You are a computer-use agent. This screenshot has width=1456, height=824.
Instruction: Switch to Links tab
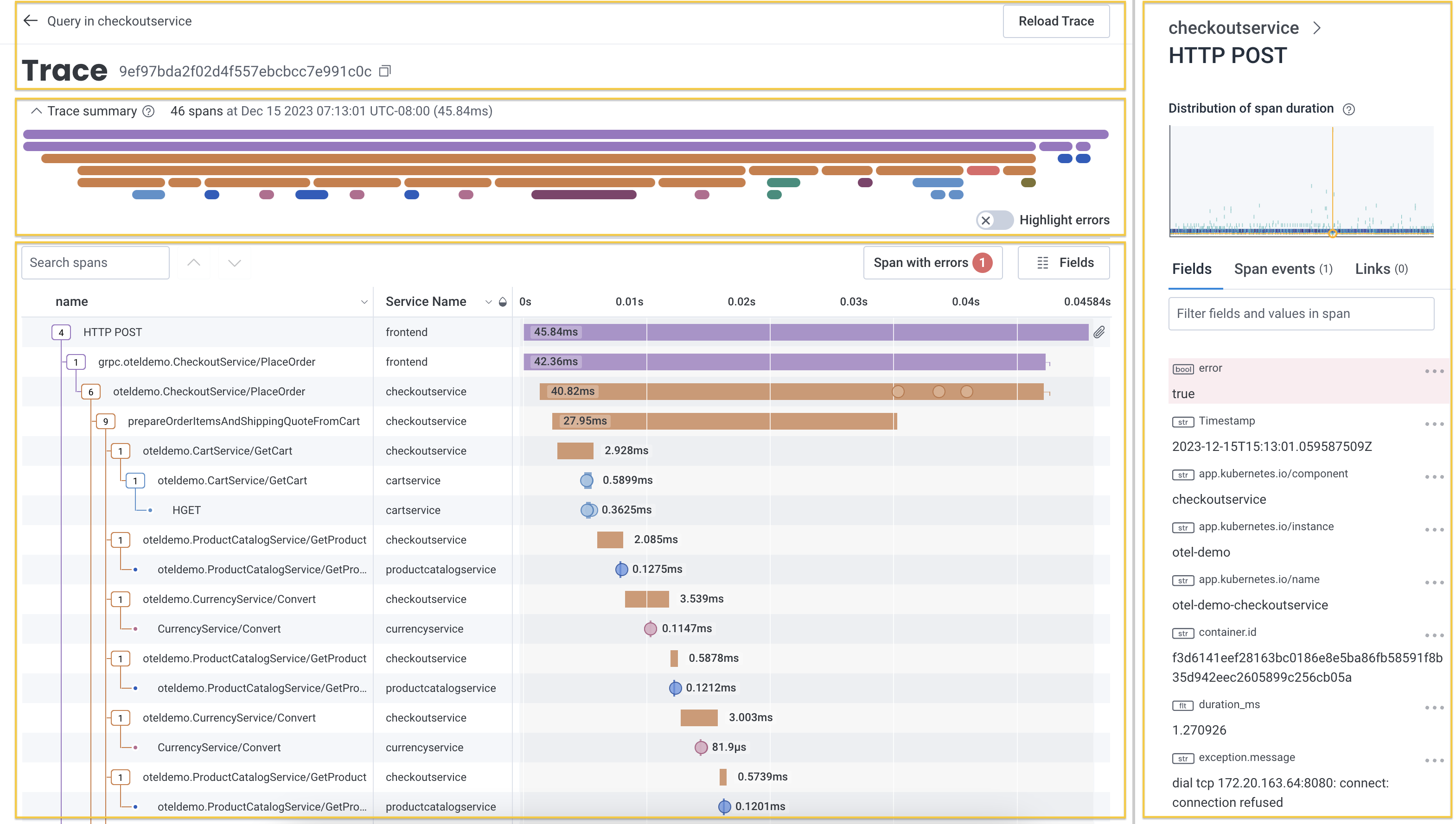pos(1380,269)
